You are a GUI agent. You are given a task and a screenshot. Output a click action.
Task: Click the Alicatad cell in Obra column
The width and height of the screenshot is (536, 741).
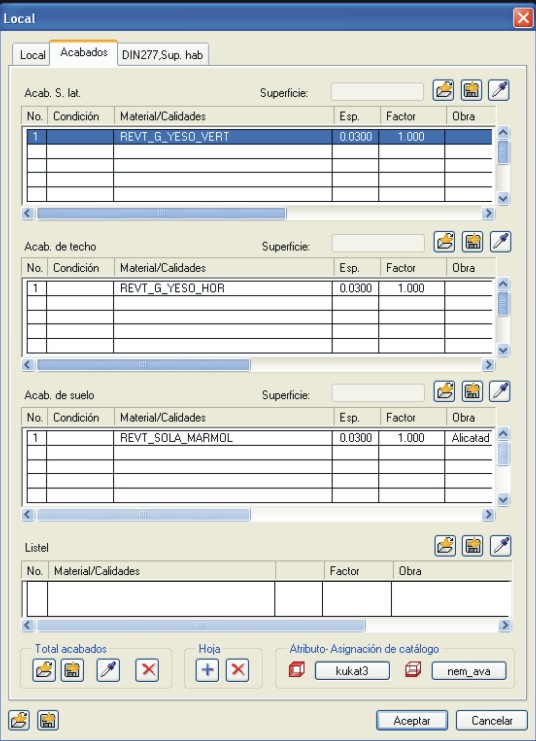(470, 438)
